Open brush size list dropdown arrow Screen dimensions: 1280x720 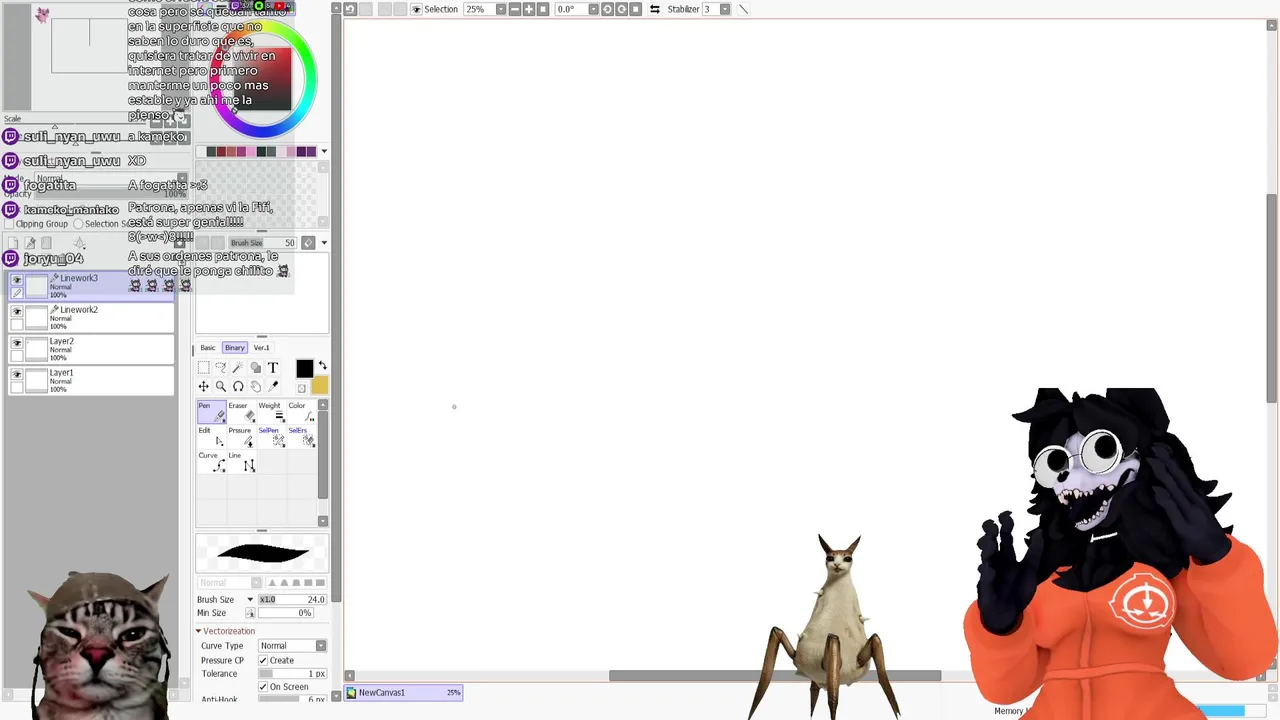pos(323,243)
